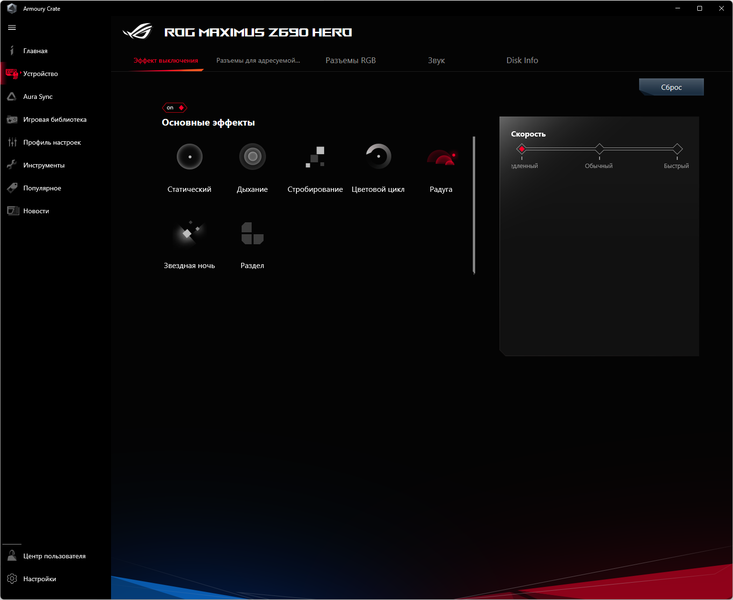
Task: Open Настройки label at bottom
Action: click(40, 579)
